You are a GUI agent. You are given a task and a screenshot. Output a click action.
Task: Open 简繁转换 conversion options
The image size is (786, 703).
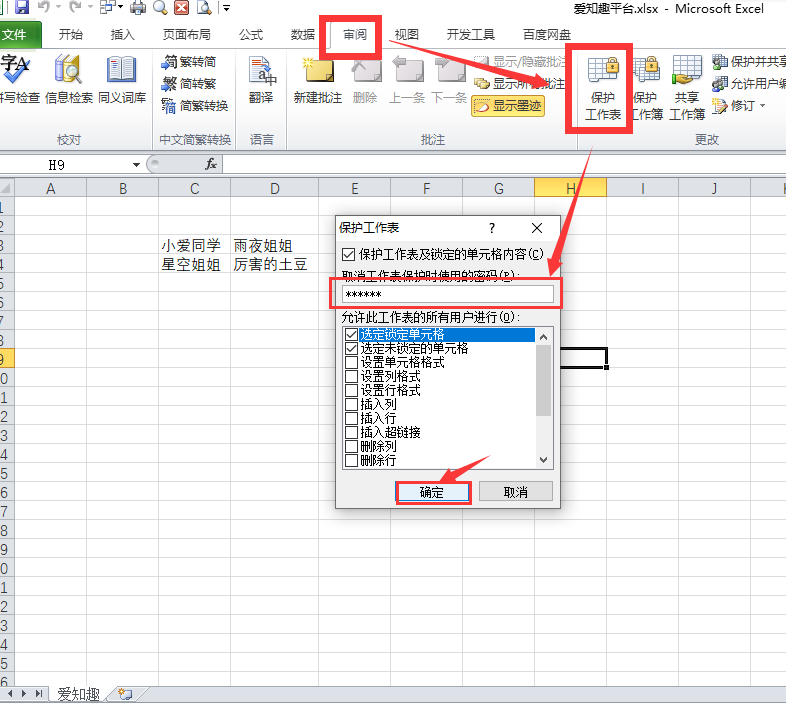pos(195,106)
